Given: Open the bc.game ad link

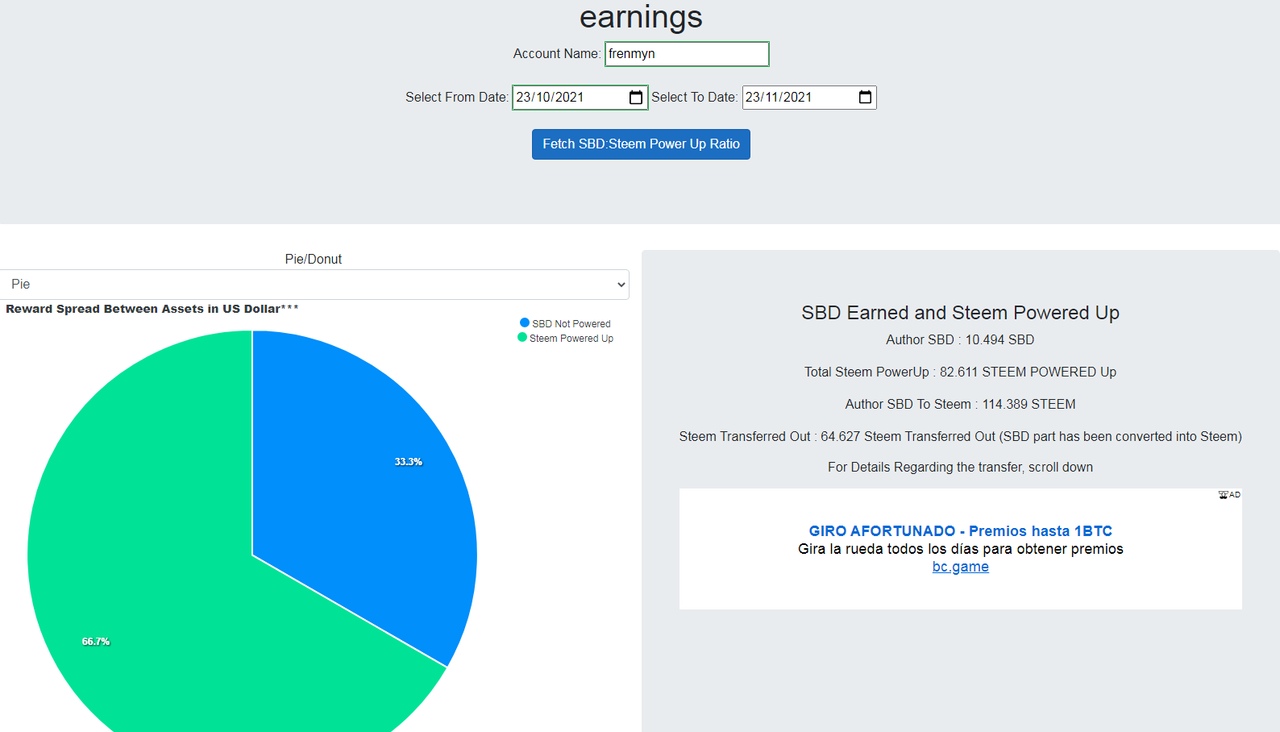Looking at the screenshot, I should point(960,566).
